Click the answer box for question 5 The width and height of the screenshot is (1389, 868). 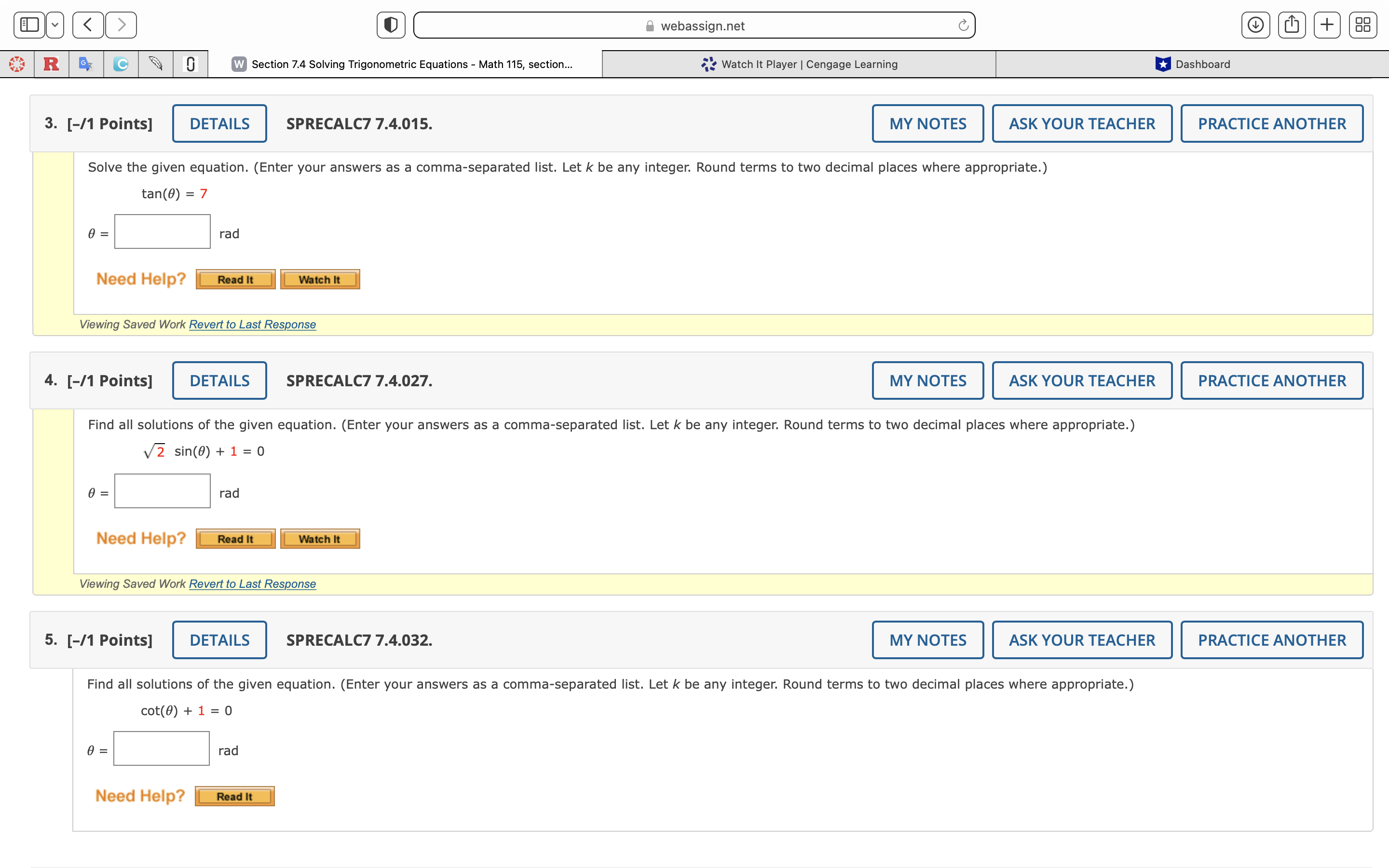tap(161, 748)
